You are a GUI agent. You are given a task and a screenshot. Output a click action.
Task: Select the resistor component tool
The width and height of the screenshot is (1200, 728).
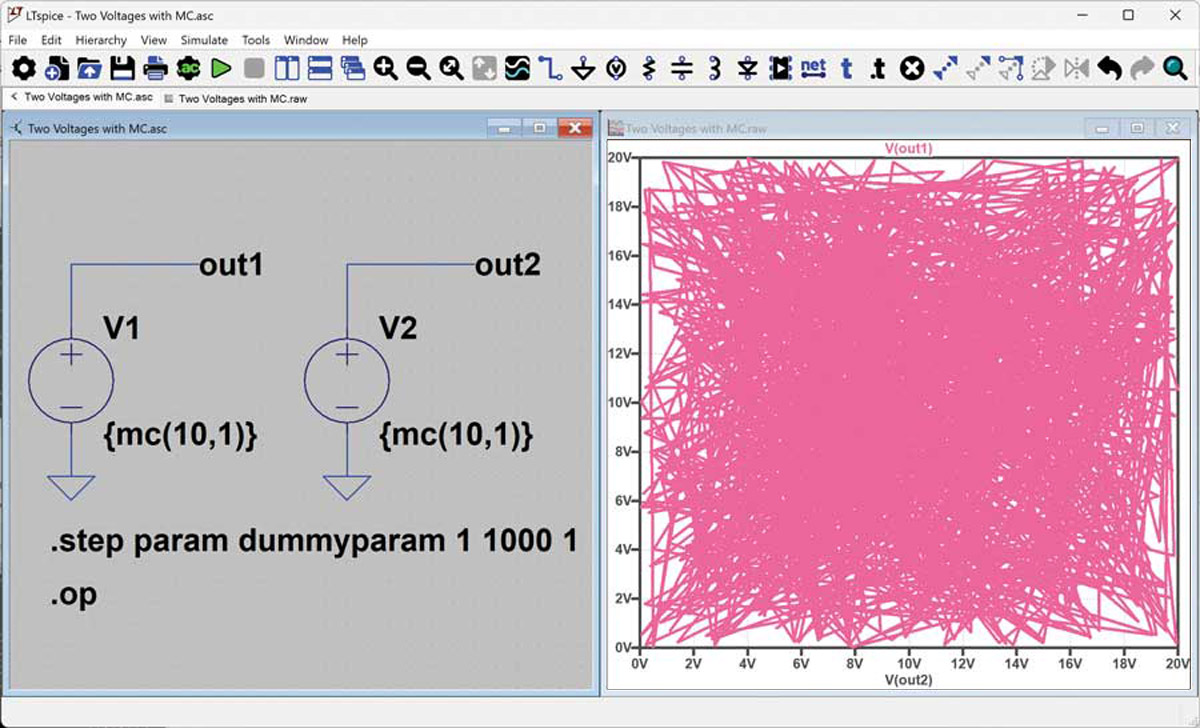pyautogui.click(x=649, y=68)
